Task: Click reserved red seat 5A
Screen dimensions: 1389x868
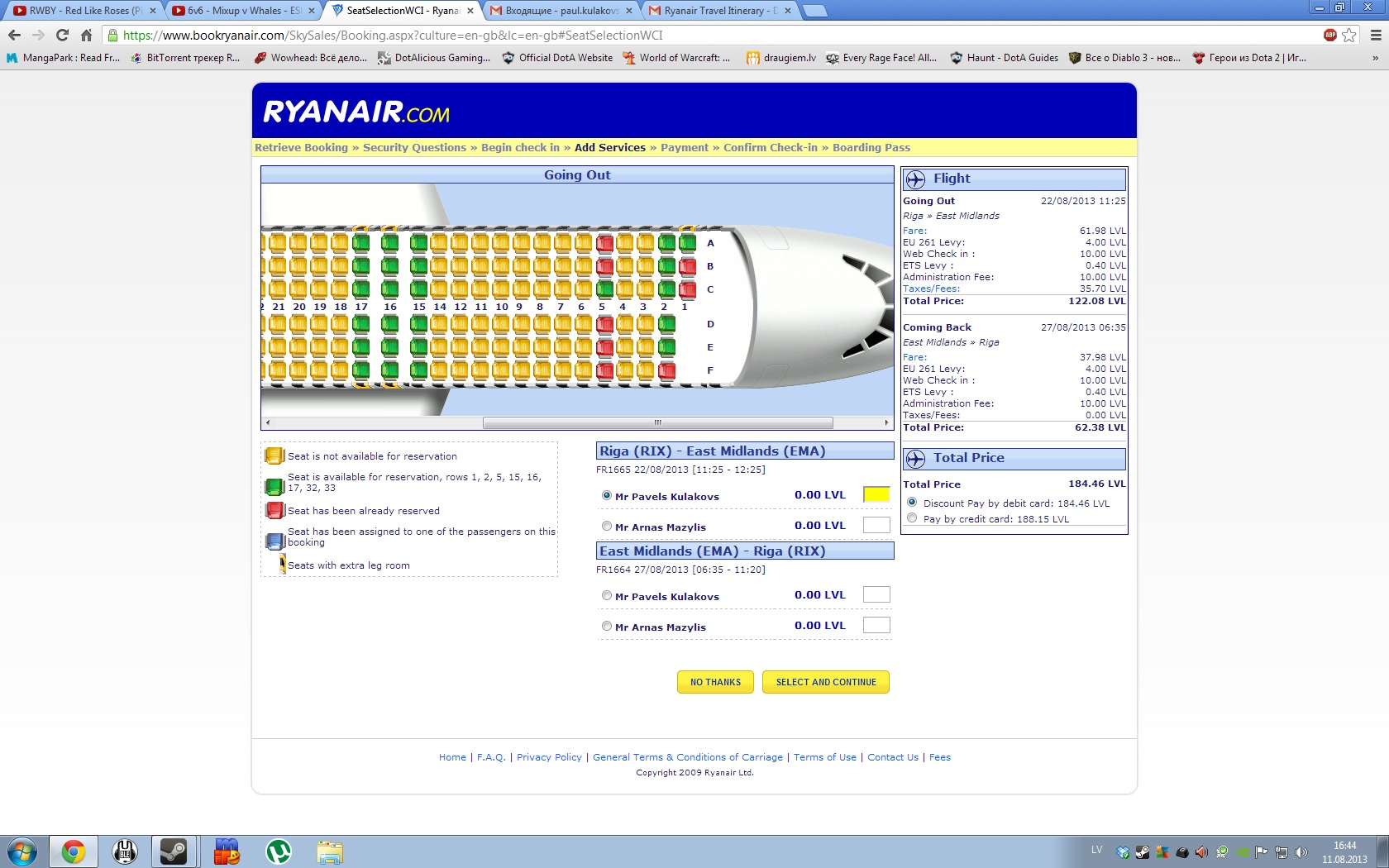Action: tap(604, 243)
